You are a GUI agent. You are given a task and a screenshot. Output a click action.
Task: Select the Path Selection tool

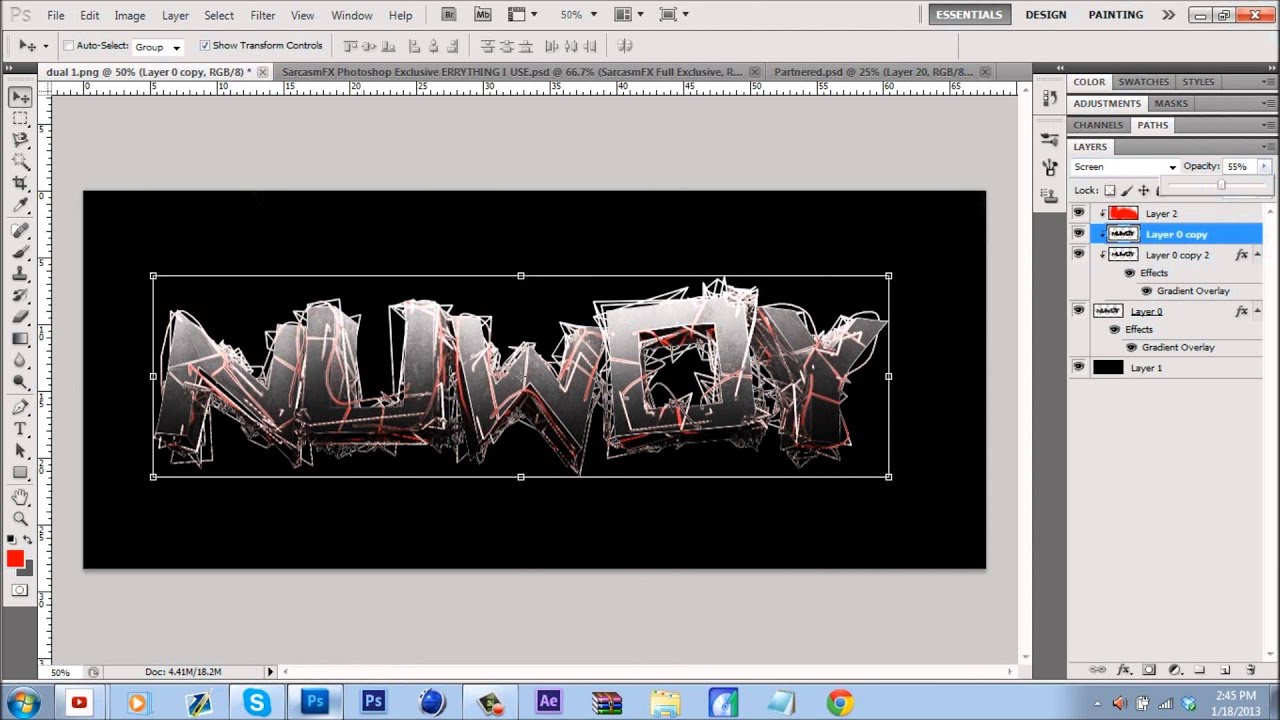20,451
